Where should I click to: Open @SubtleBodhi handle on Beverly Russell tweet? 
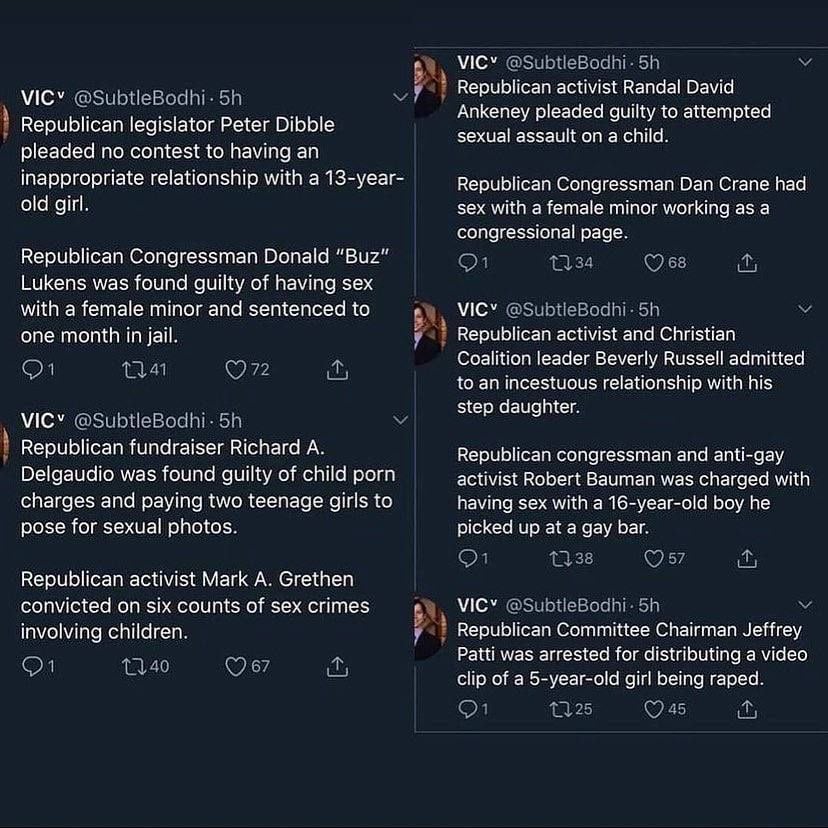[x=567, y=310]
